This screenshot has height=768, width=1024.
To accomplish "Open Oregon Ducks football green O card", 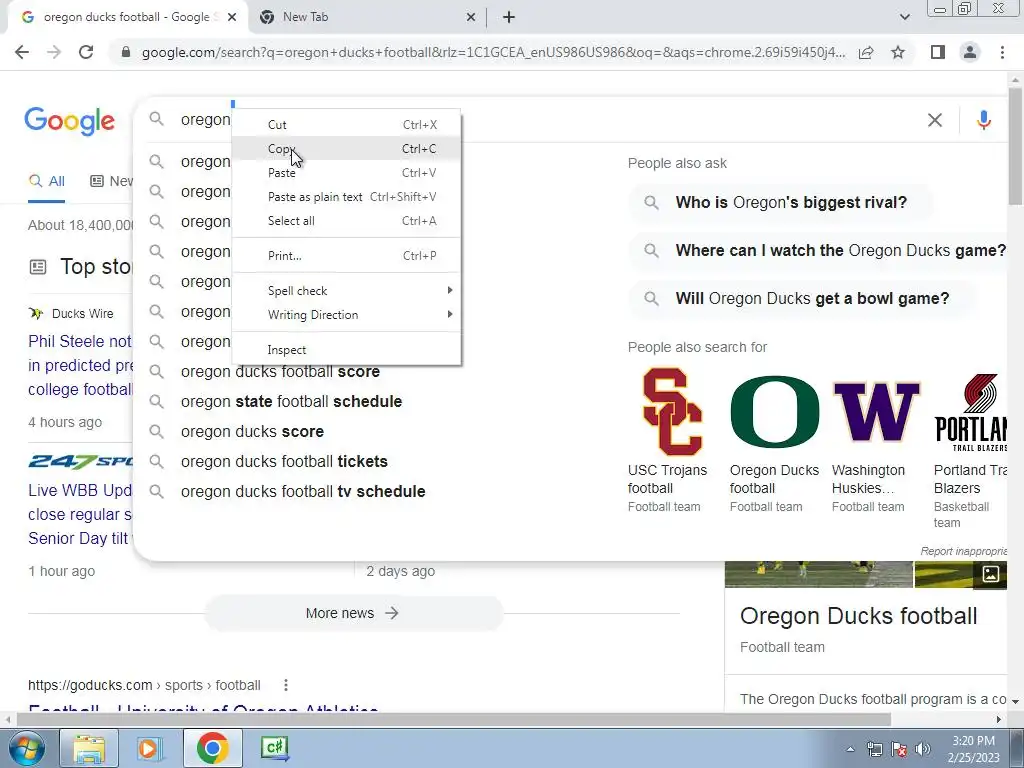I will 775,440.
